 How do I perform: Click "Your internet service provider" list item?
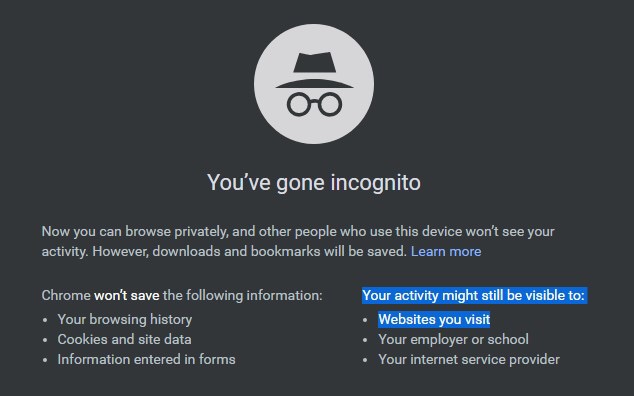click(469, 359)
